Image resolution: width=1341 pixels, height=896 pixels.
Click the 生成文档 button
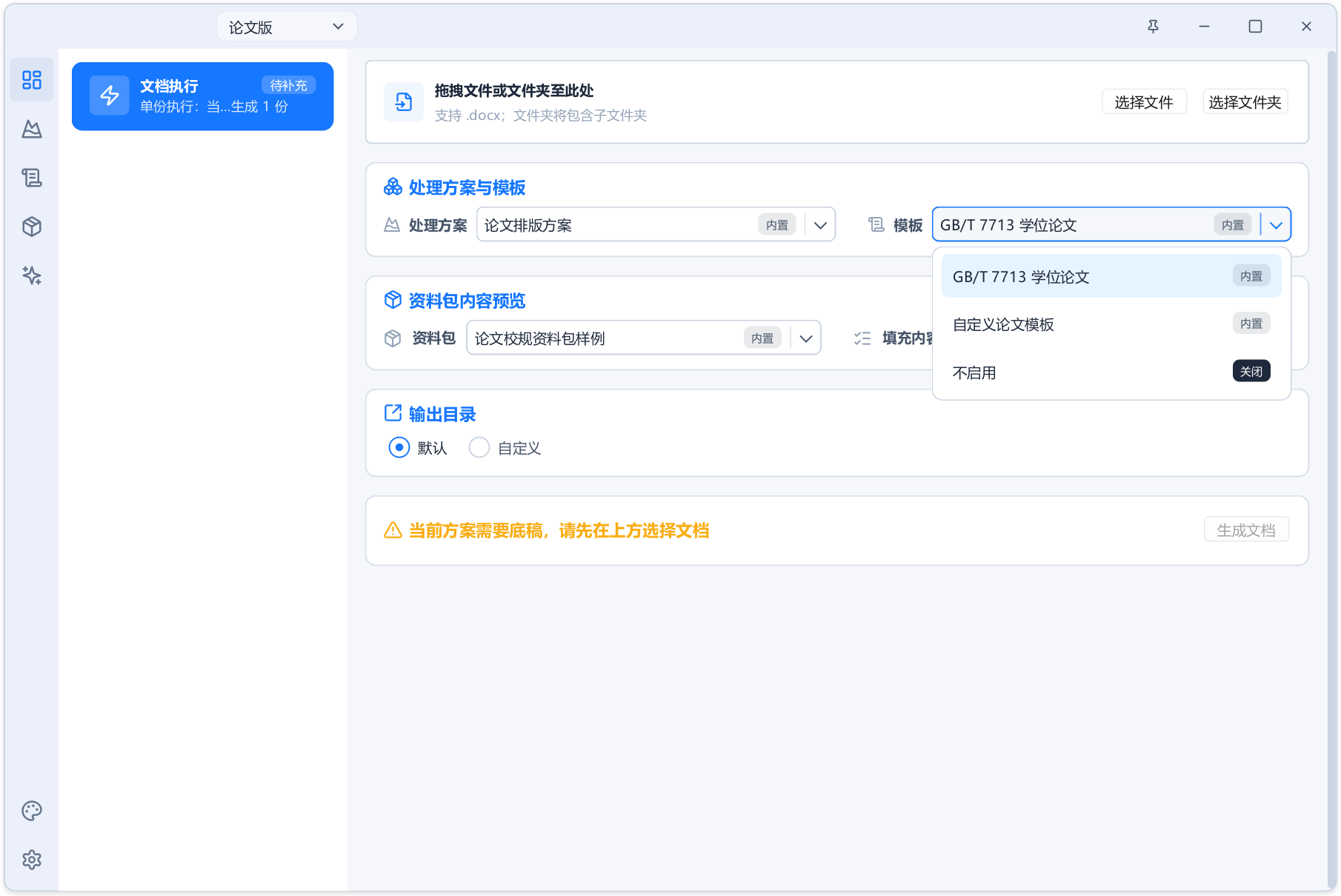pyautogui.click(x=1246, y=530)
